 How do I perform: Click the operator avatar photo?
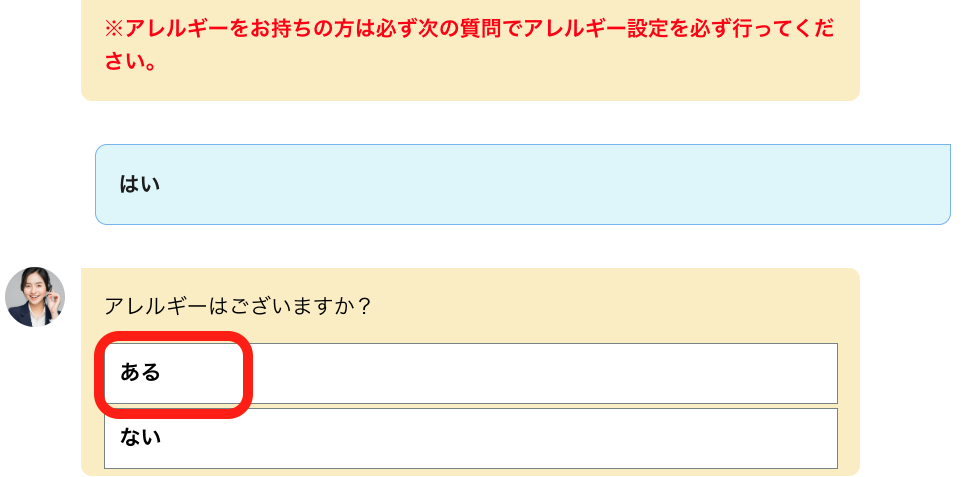[x=35, y=297]
